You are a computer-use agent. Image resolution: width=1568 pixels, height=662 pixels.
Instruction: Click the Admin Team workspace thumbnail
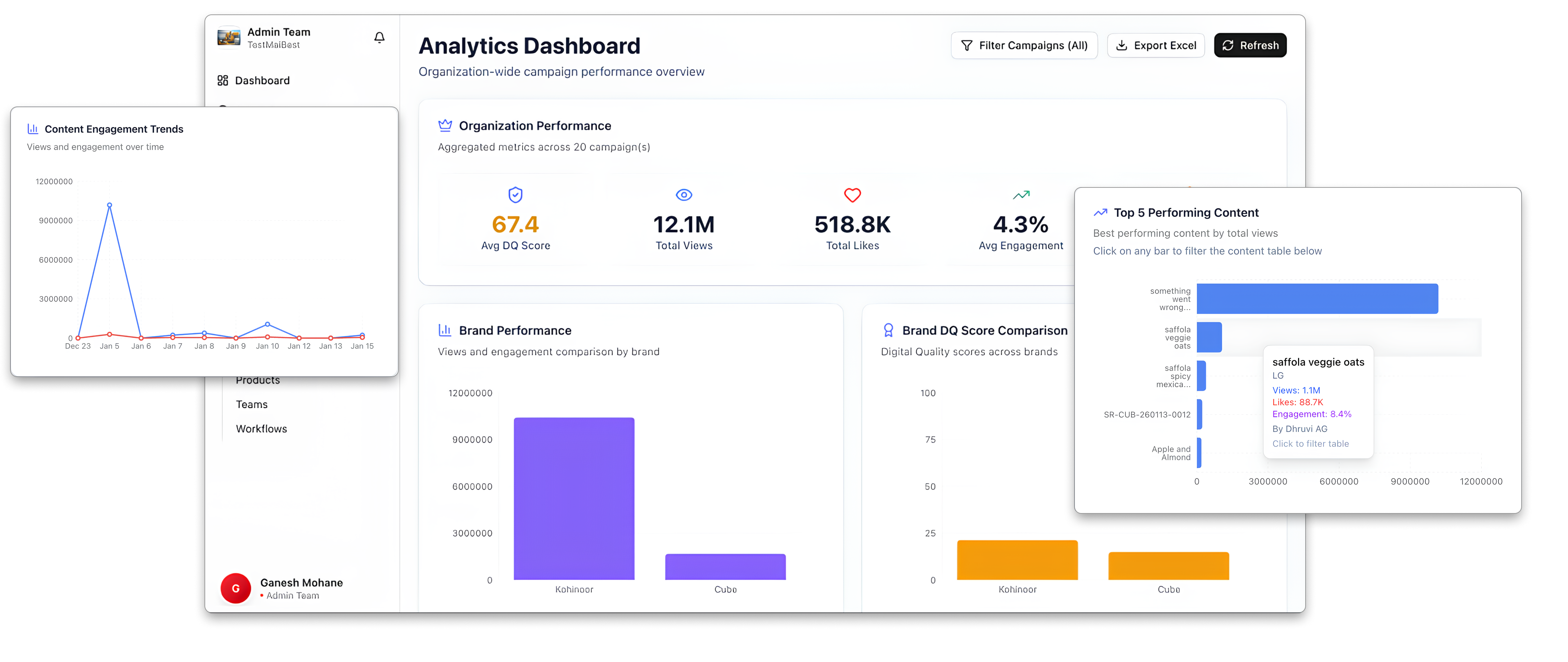(x=229, y=36)
